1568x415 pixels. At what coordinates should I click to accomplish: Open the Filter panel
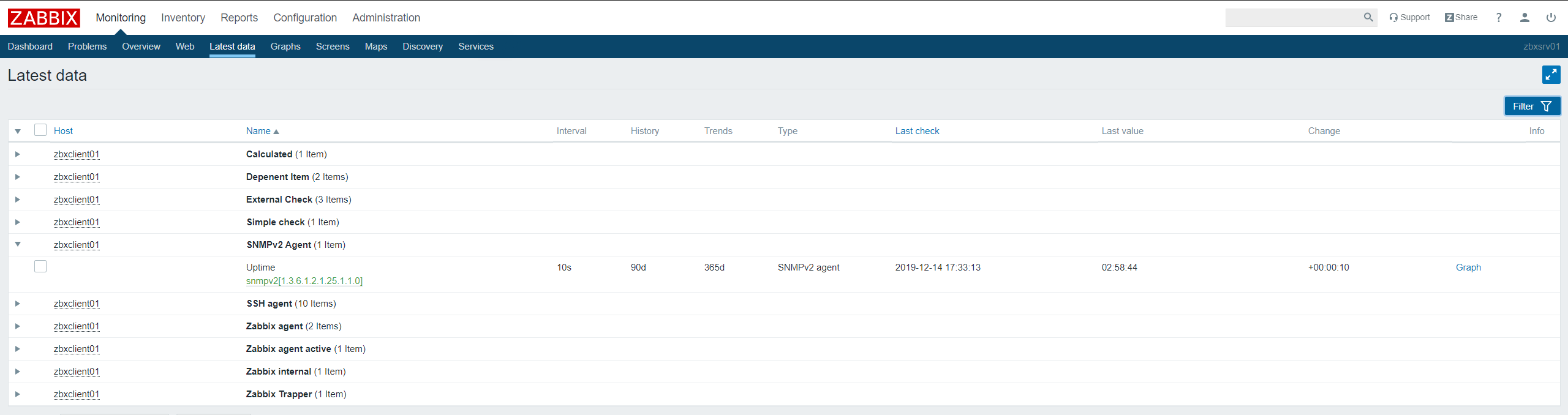tap(1531, 106)
